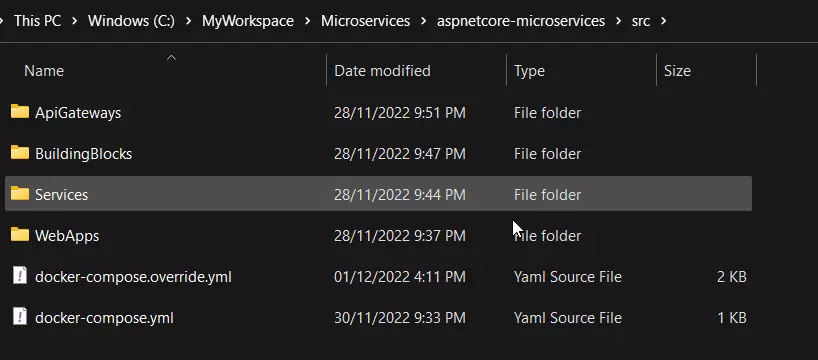This screenshot has width=818, height=360.
Task: Open chevron after aspnetcore-microservices breadcrumb
Action: (618, 21)
